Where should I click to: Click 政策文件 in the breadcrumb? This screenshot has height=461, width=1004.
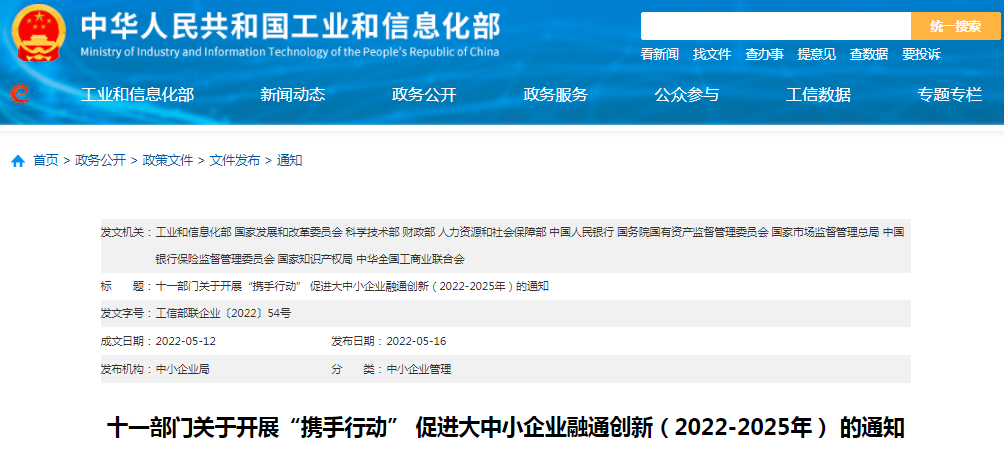(x=168, y=160)
